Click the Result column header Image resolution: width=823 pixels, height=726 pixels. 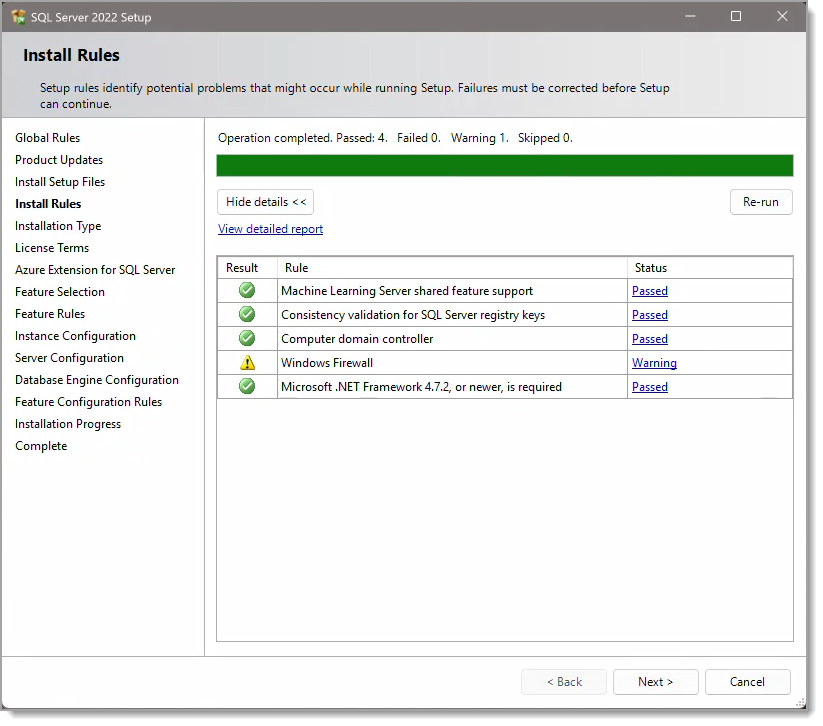(247, 268)
